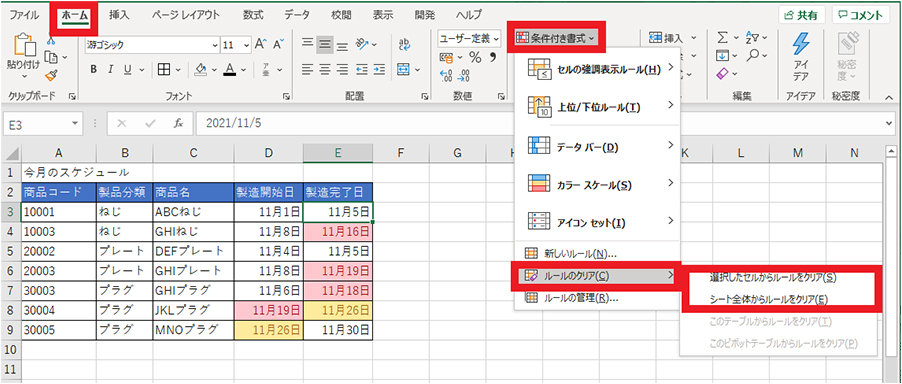The height and width of the screenshot is (384, 902).
Task: Increase font size with the larger A icon
Action: tap(261, 44)
